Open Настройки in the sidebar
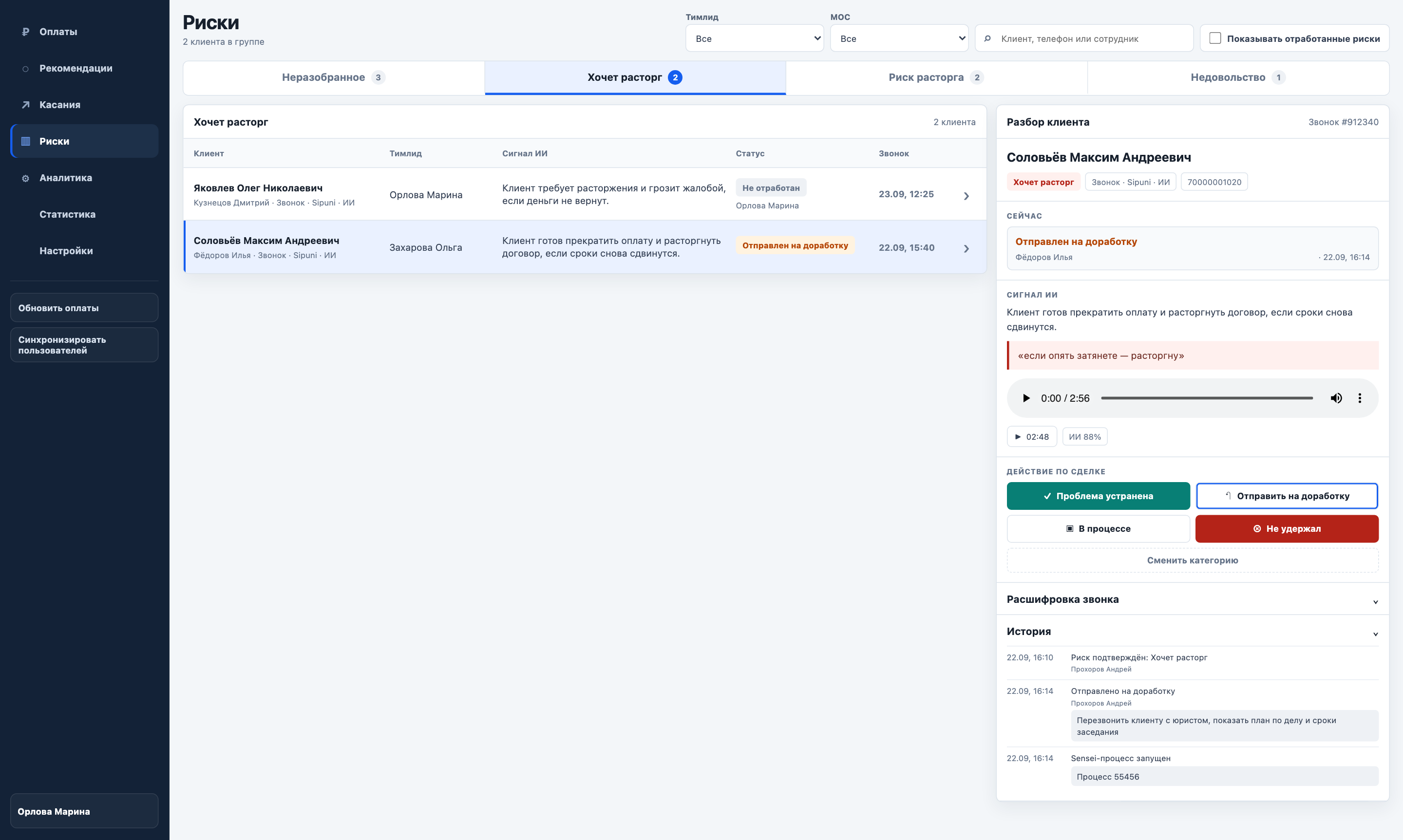Image resolution: width=1403 pixels, height=840 pixels. coord(84,251)
